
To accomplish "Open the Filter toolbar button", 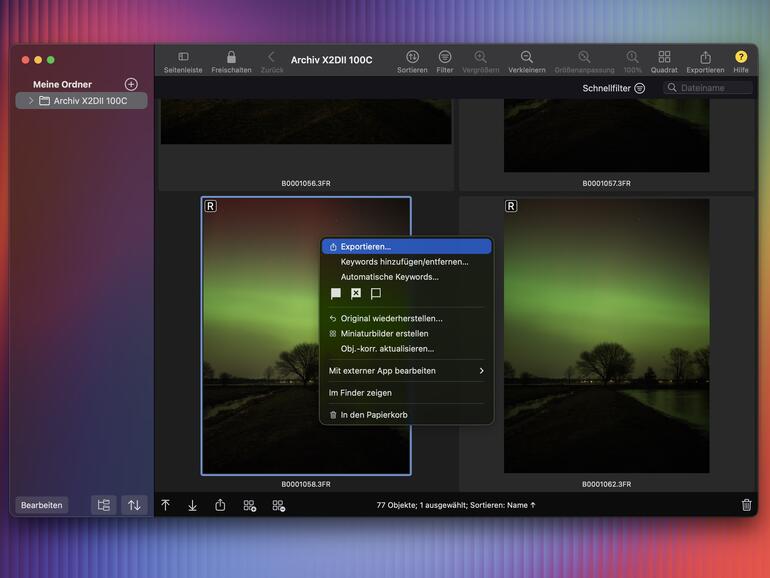I will (x=445, y=57).
